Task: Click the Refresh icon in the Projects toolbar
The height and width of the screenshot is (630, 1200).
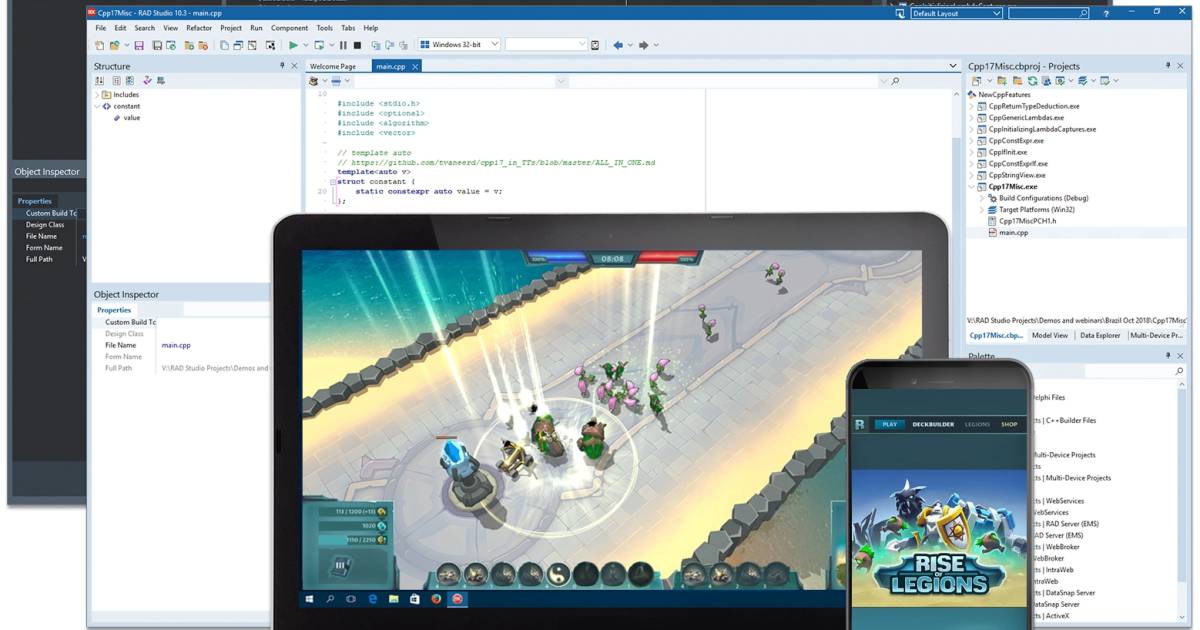Action: [x=1032, y=78]
